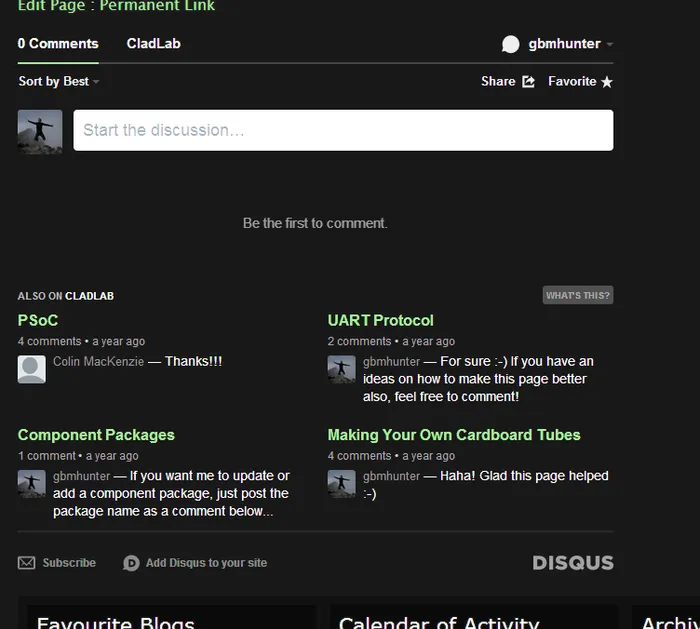Click your avatar beside the comment box
This screenshot has height=629, width=700.
tap(40, 131)
